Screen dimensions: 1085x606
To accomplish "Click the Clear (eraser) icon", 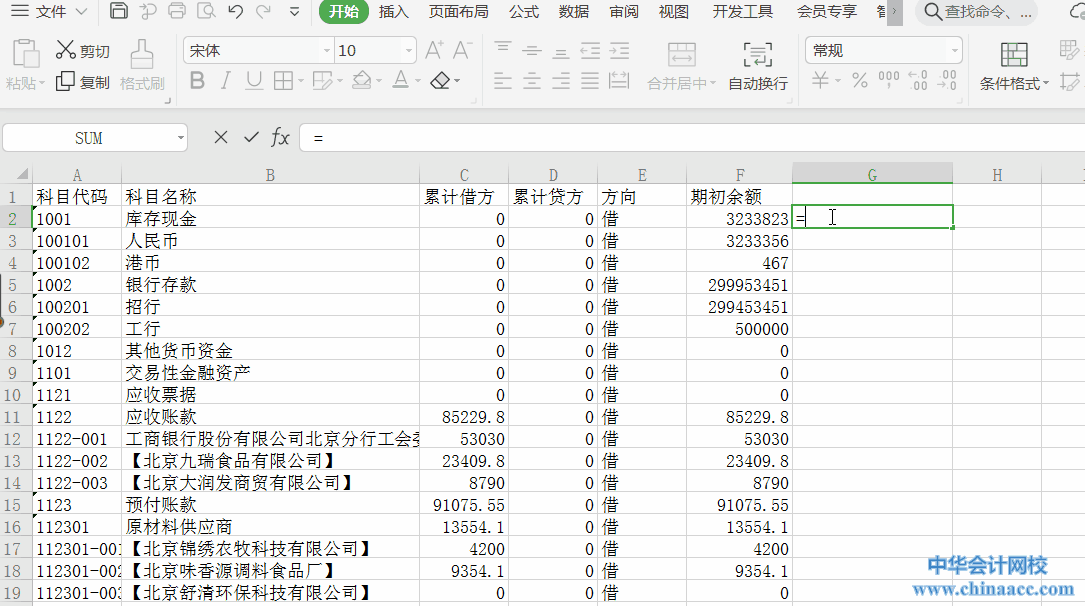I will [x=441, y=81].
